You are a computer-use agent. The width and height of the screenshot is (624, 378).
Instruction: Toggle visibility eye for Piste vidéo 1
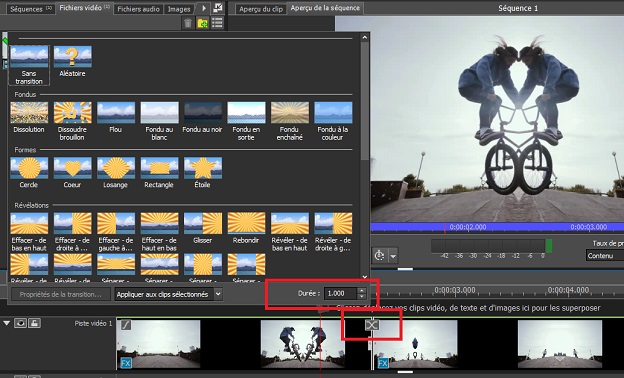pyautogui.click(x=20, y=323)
